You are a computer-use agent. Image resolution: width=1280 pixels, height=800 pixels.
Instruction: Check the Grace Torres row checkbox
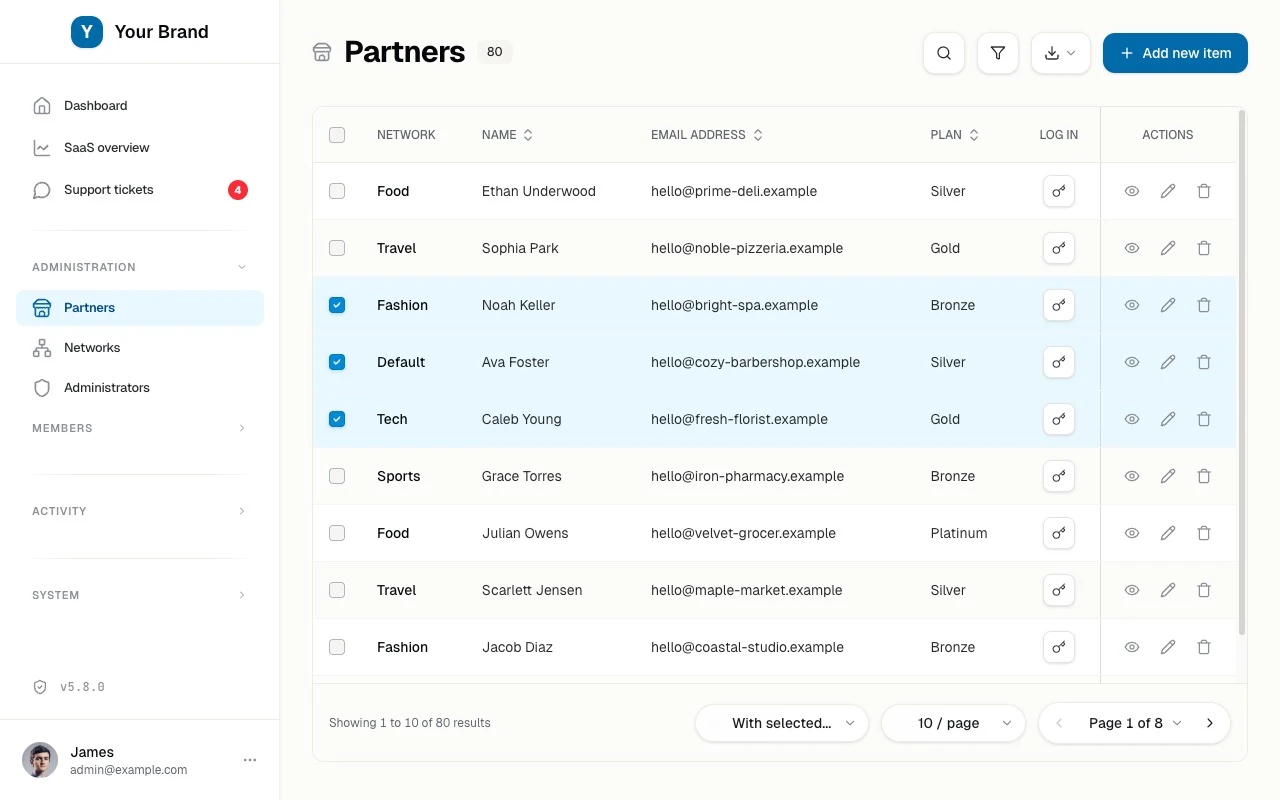(x=337, y=476)
